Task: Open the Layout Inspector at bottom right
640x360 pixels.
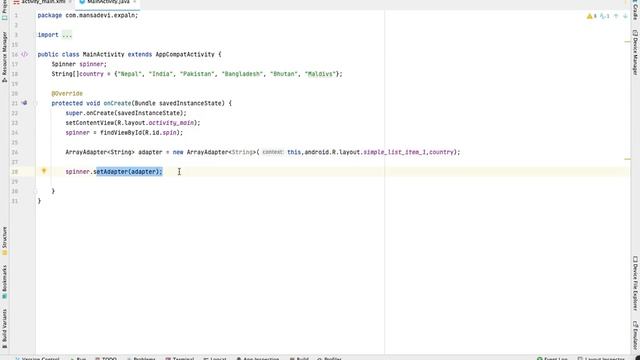Action: (x=601, y=358)
